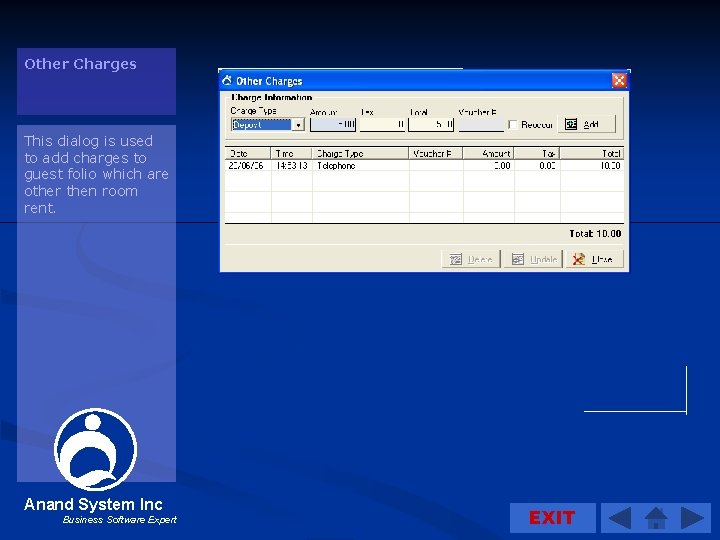Click the Date column header

click(248, 153)
